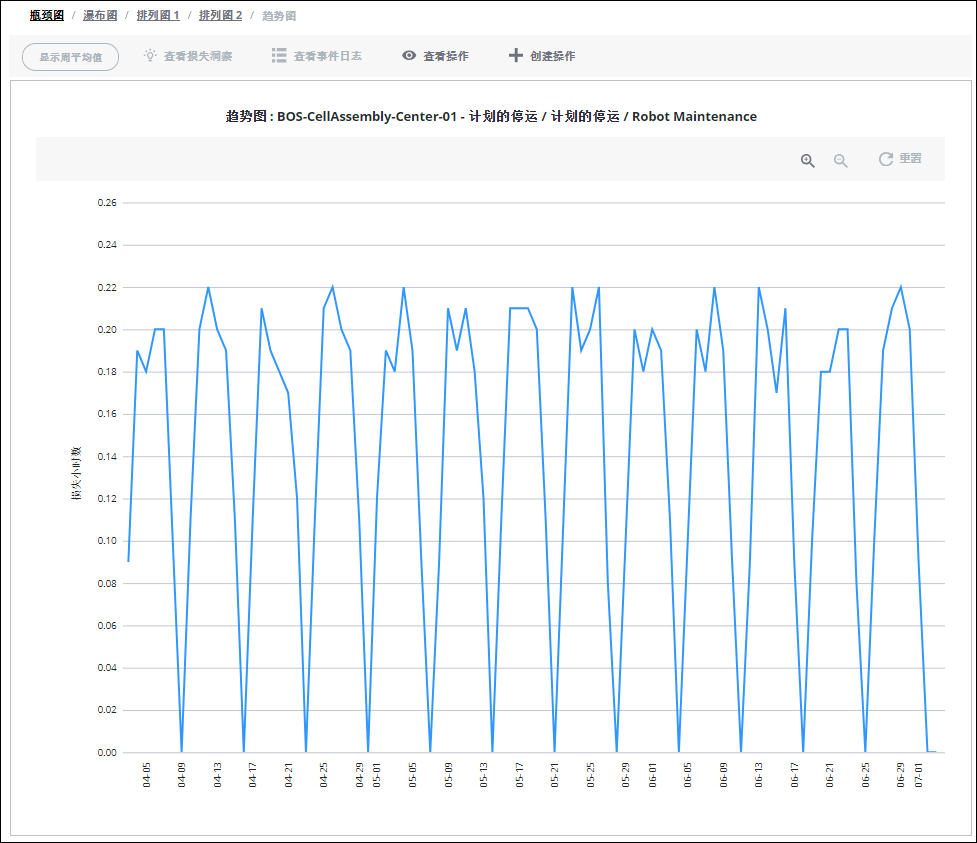Screen dimensions: 977x843
Task: Click the 0.00 y-axis label
Action: tap(107, 753)
